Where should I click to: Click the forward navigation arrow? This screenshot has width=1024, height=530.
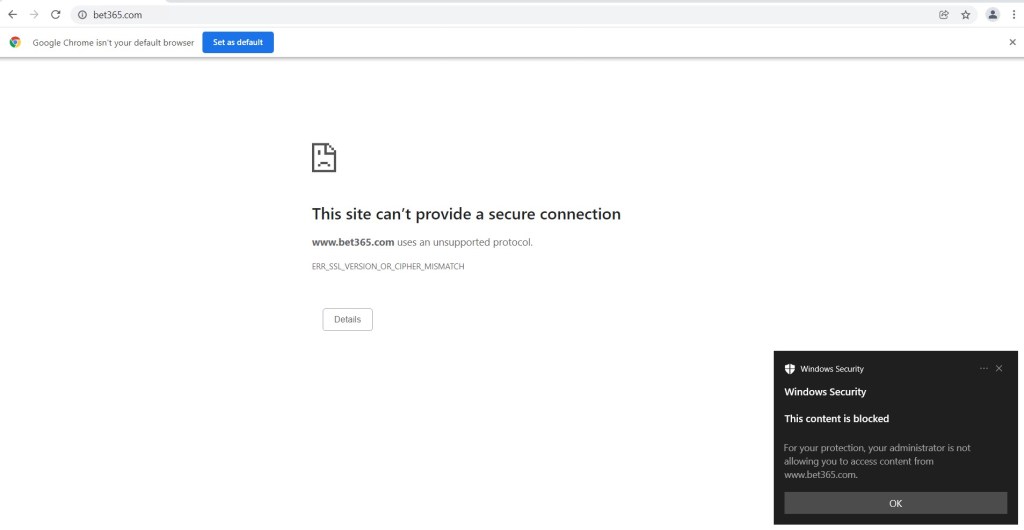pos(34,15)
